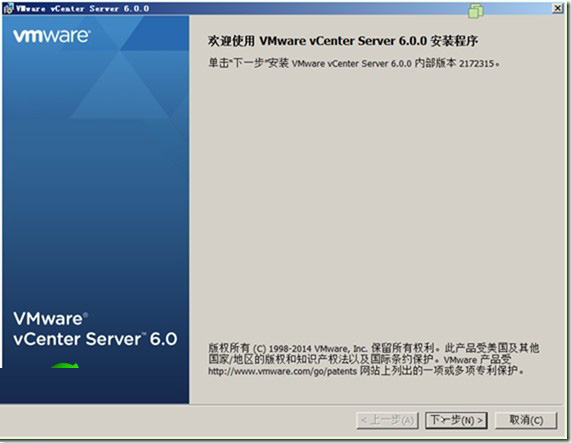Click the "VMware" word above vCenter Server

[x=50, y=319]
